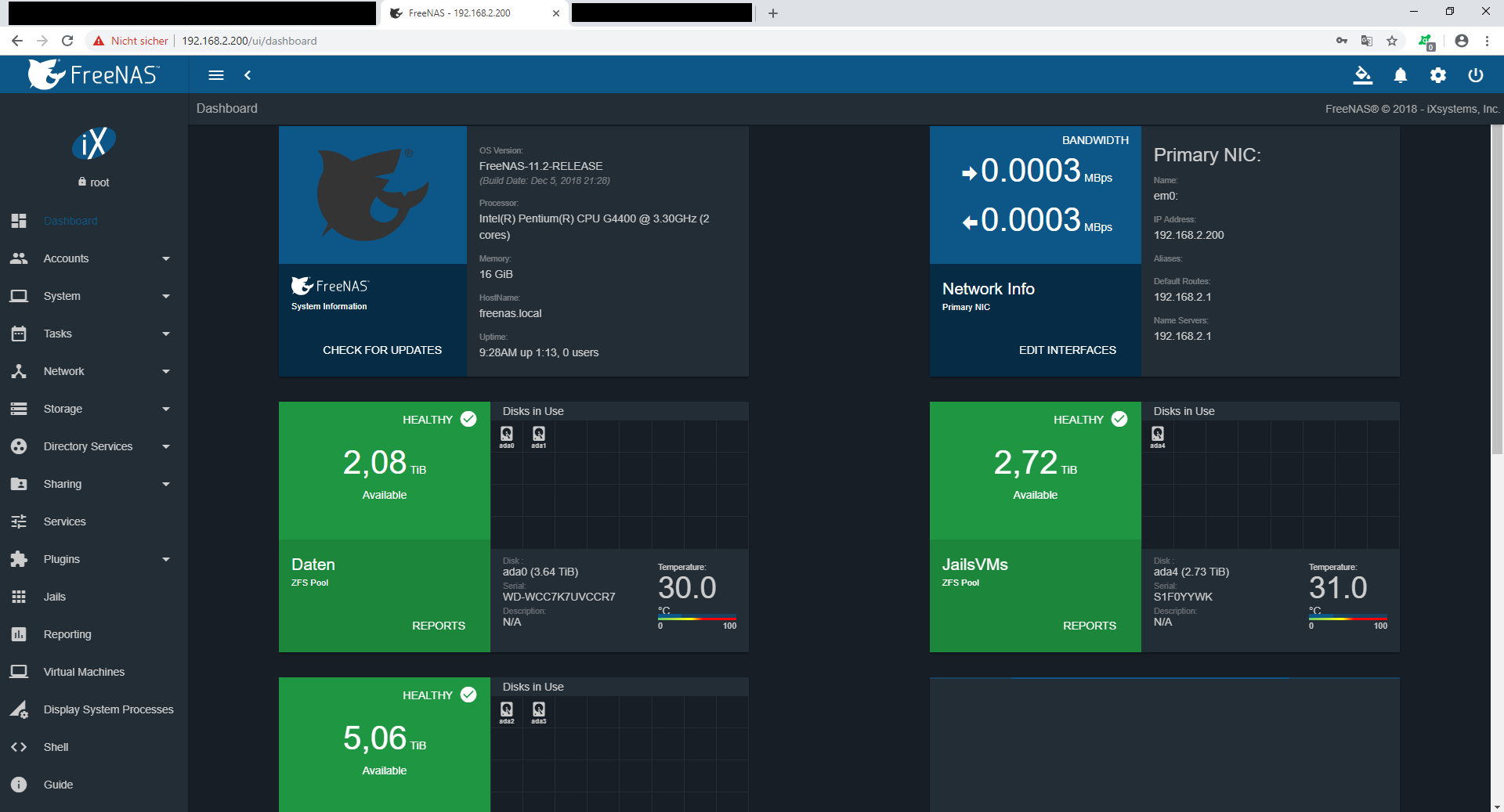This screenshot has height=812, width=1504.
Task: Click the power button icon
Action: point(1476,75)
